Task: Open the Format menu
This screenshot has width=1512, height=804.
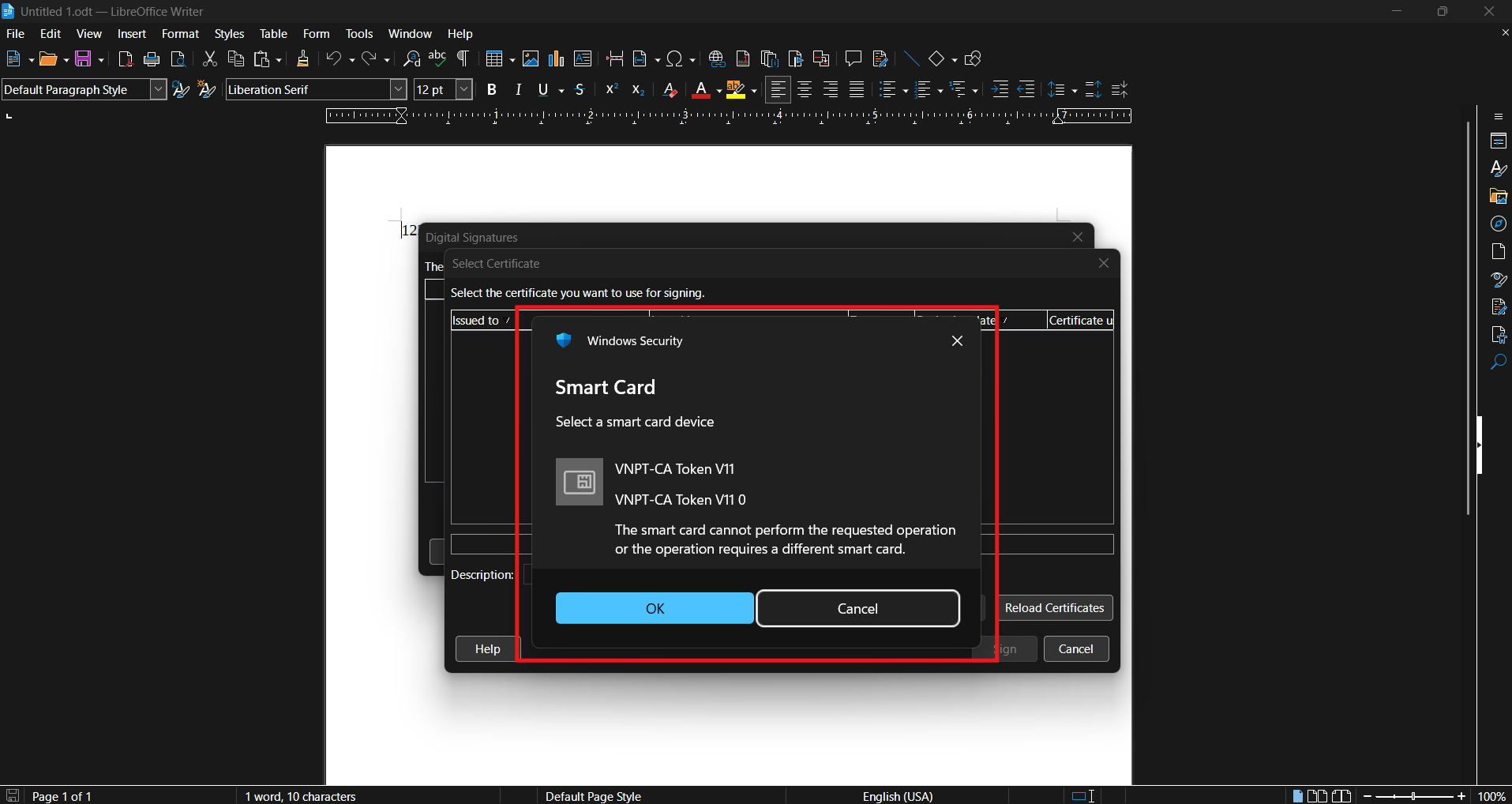Action: point(180,34)
